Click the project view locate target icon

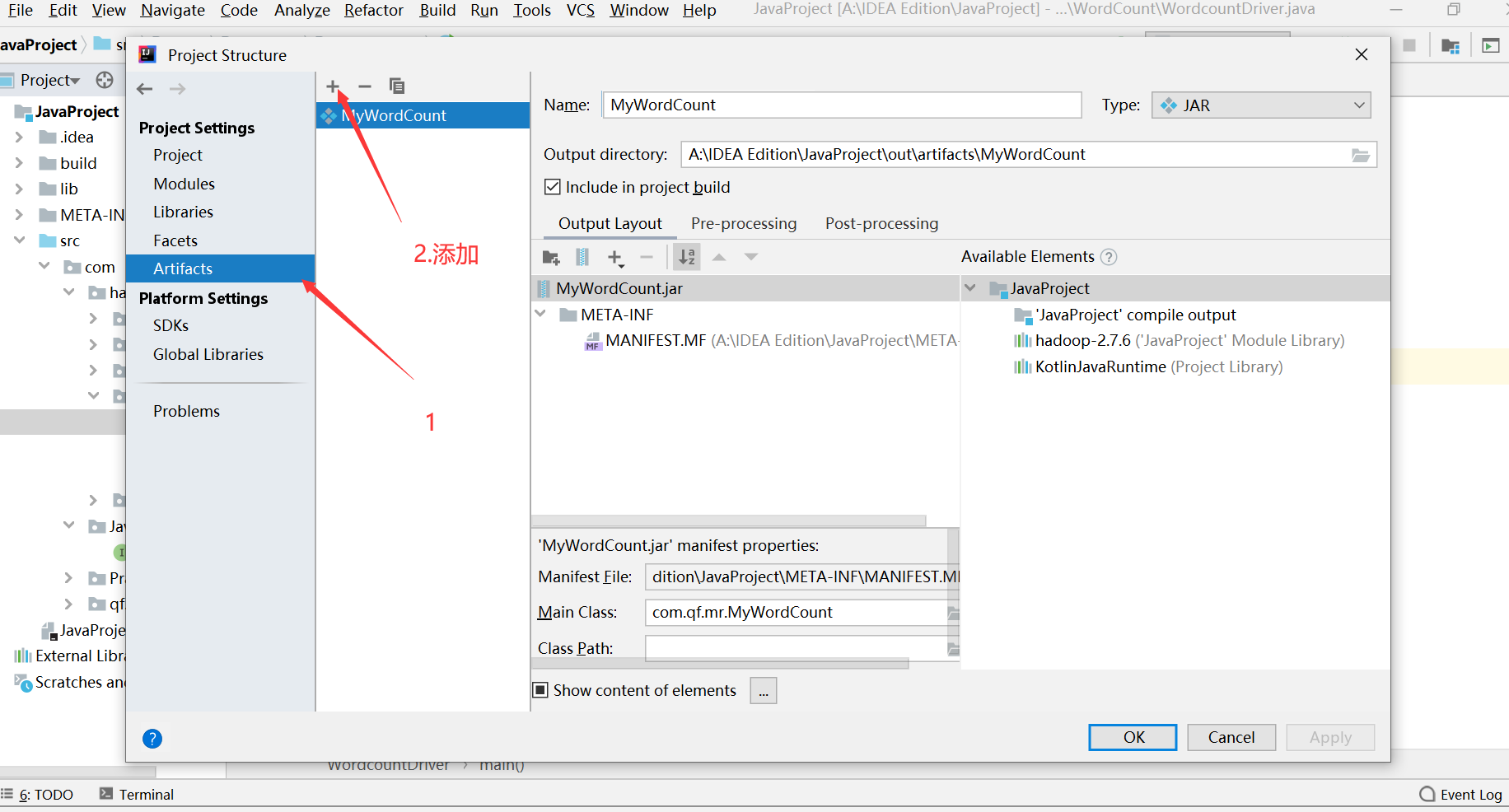(105, 80)
